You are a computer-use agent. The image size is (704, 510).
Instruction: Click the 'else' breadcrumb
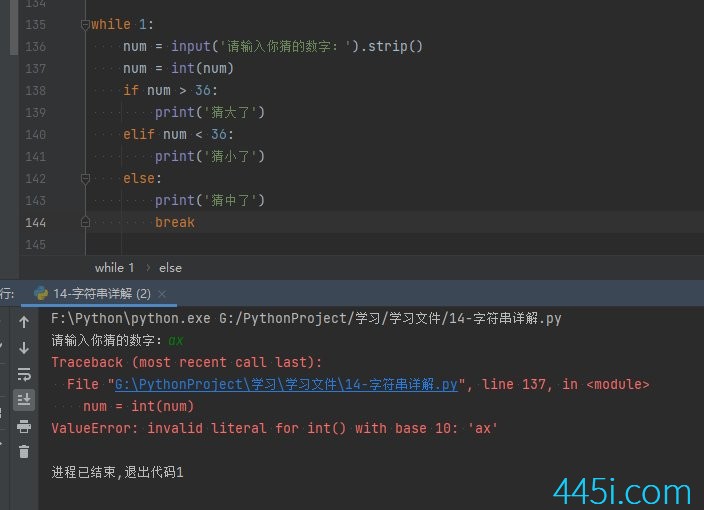(x=171, y=268)
